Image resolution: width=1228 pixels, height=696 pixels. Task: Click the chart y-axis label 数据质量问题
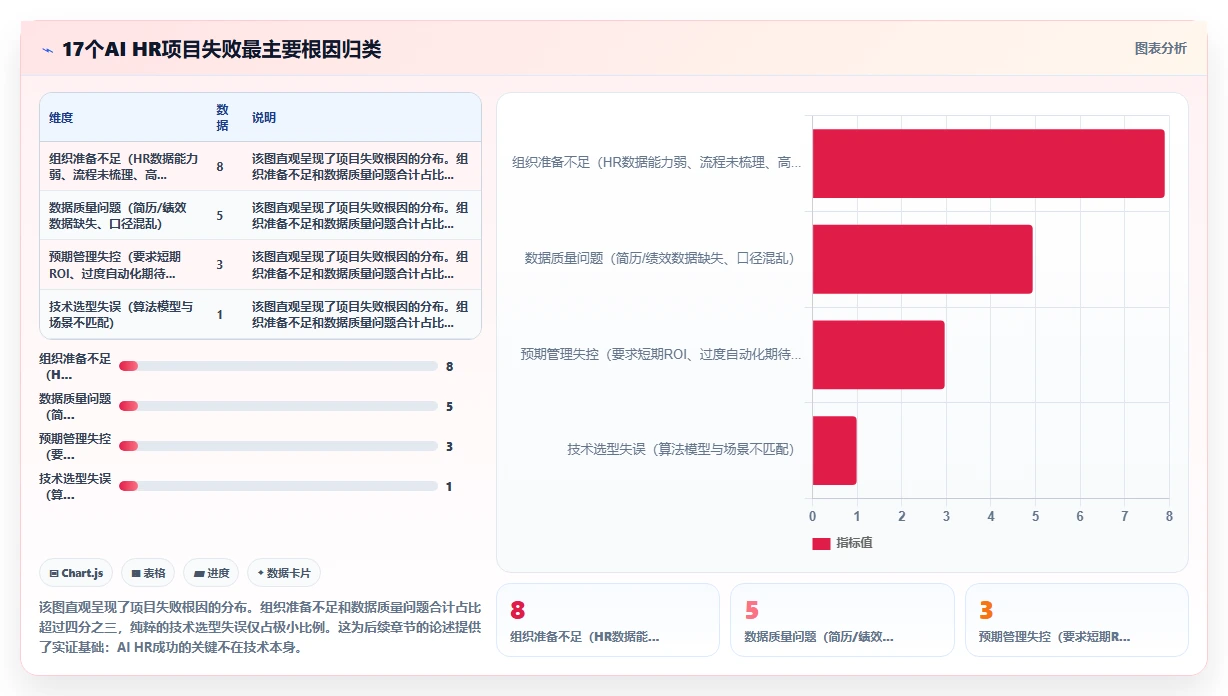[x=660, y=258]
